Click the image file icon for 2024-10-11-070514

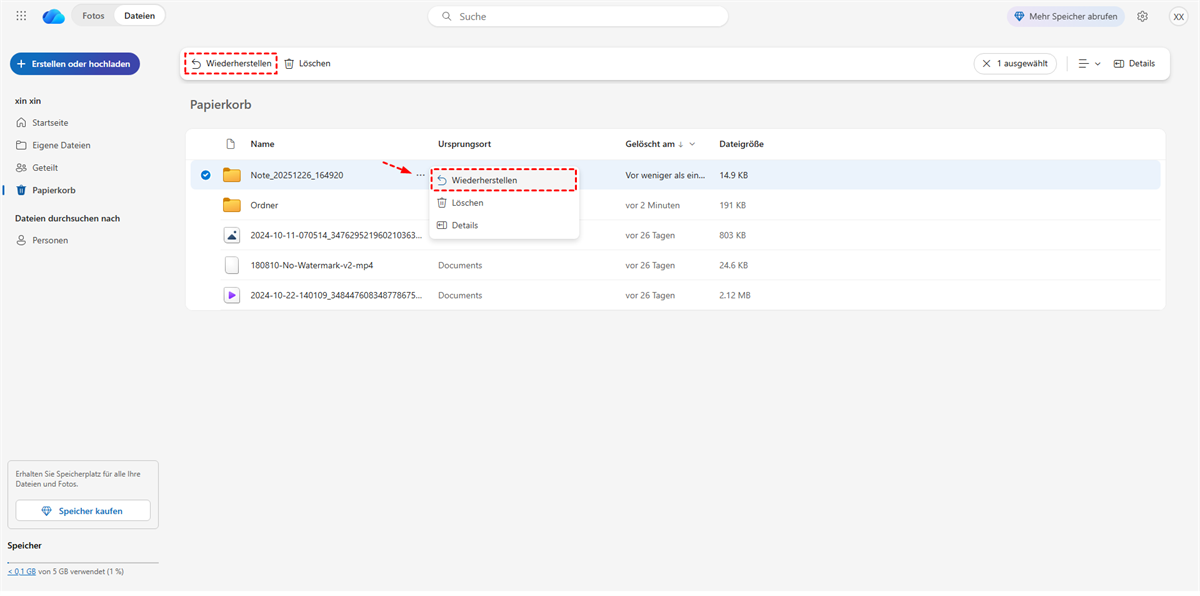click(x=232, y=235)
